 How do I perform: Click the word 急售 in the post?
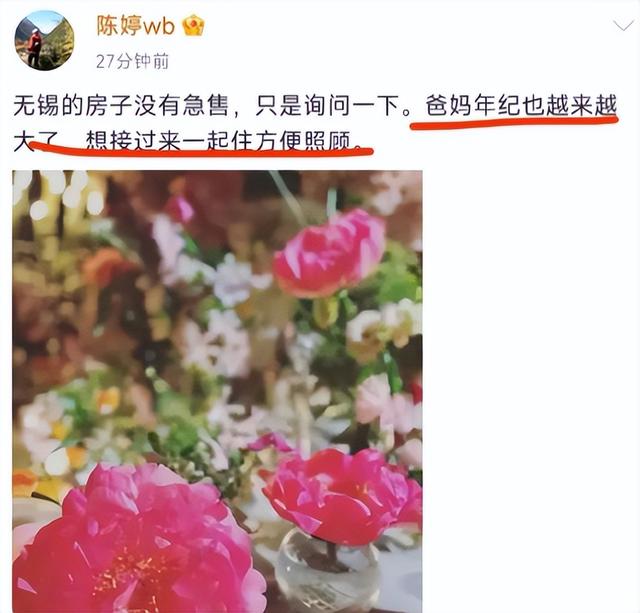tap(205, 106)
